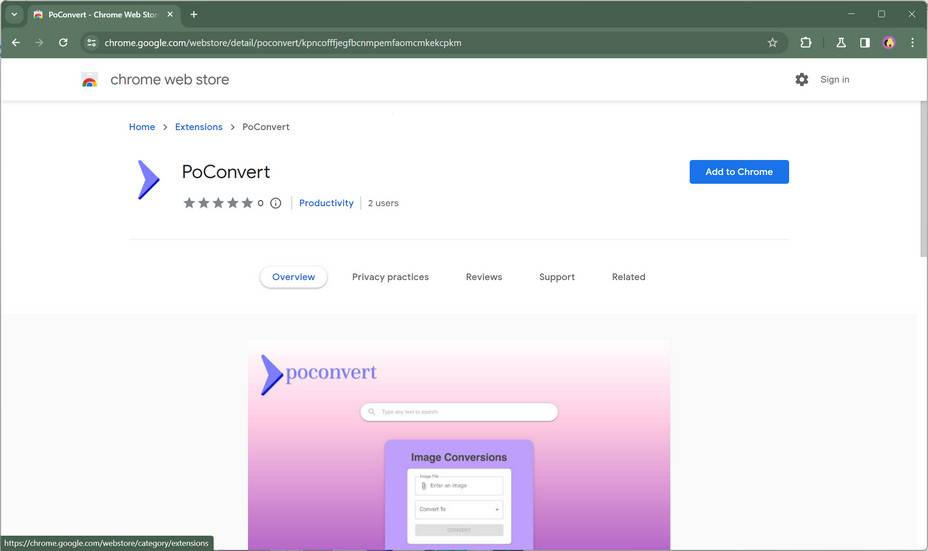This screenshot has width=928, height=551.
Task: Bookmark this page with the star icon
Action: click(x=772, y=43)
